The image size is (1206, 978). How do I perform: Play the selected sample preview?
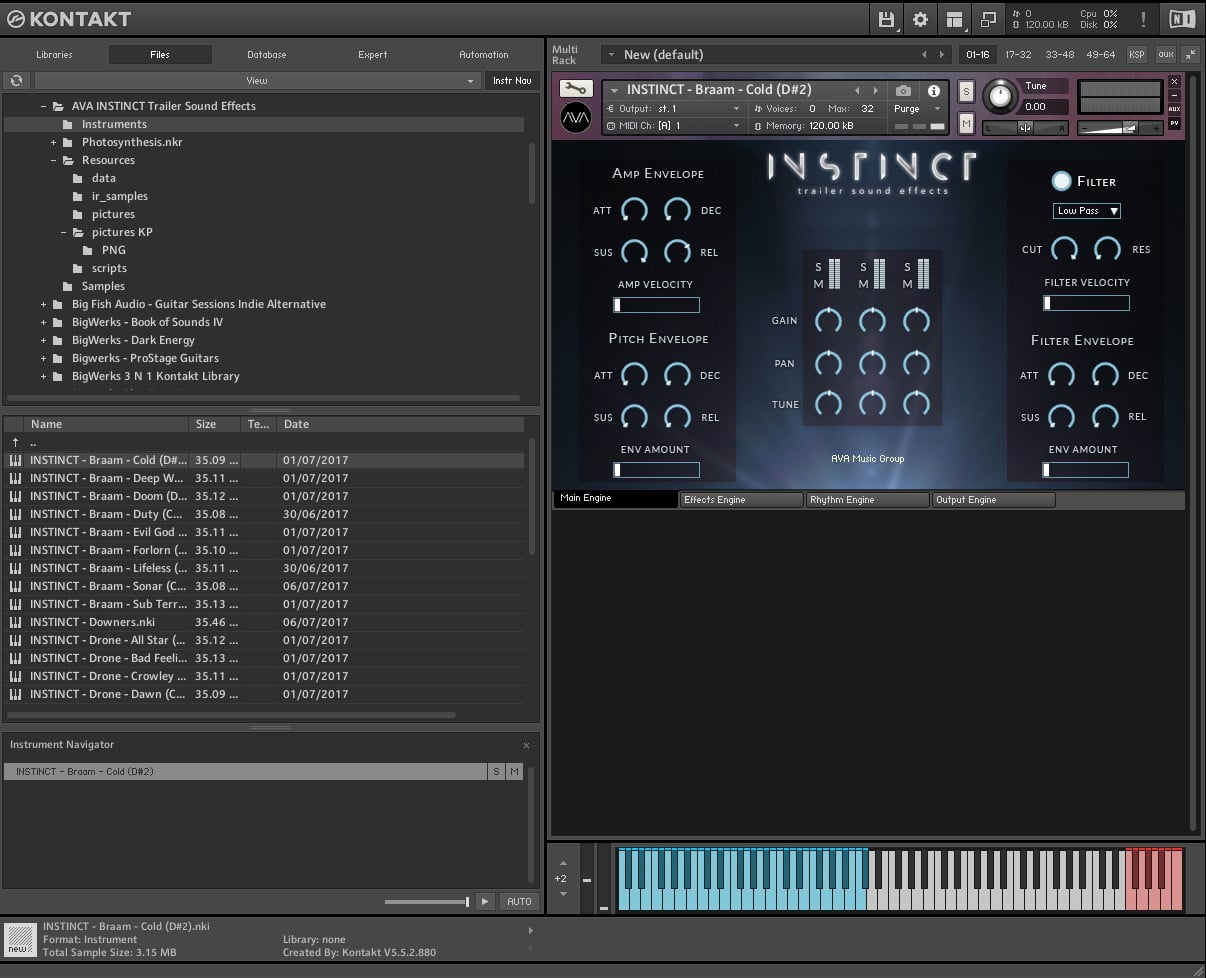pos(485,901)
